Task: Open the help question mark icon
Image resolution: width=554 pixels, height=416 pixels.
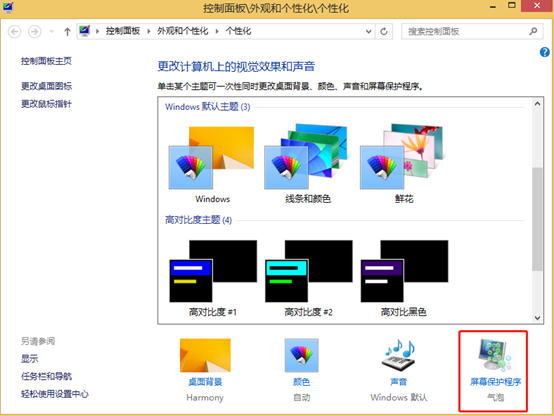Action: point(544,52)
